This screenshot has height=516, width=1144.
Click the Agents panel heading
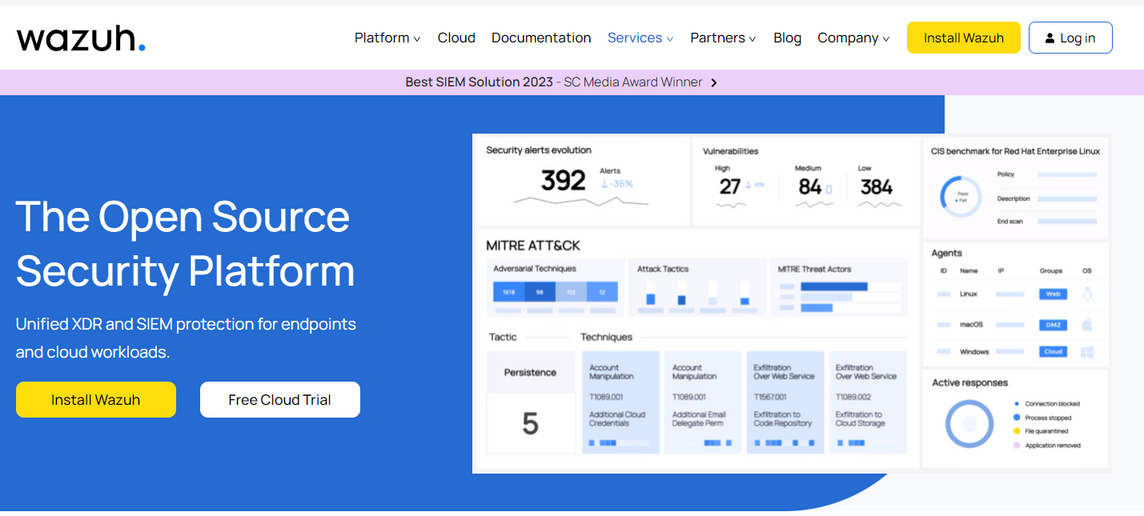tap(947, 253)
